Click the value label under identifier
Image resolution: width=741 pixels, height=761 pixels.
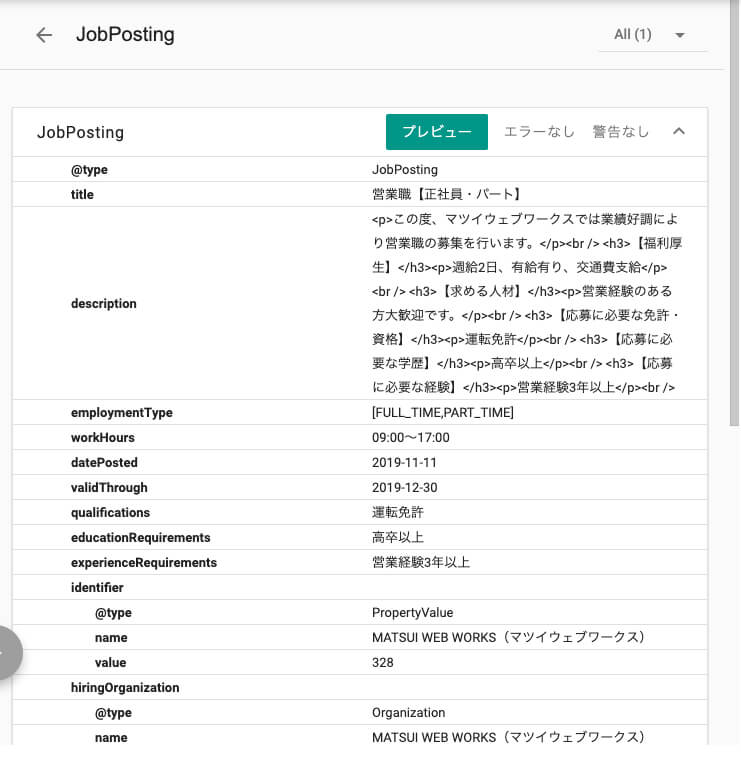coord(111,662)
